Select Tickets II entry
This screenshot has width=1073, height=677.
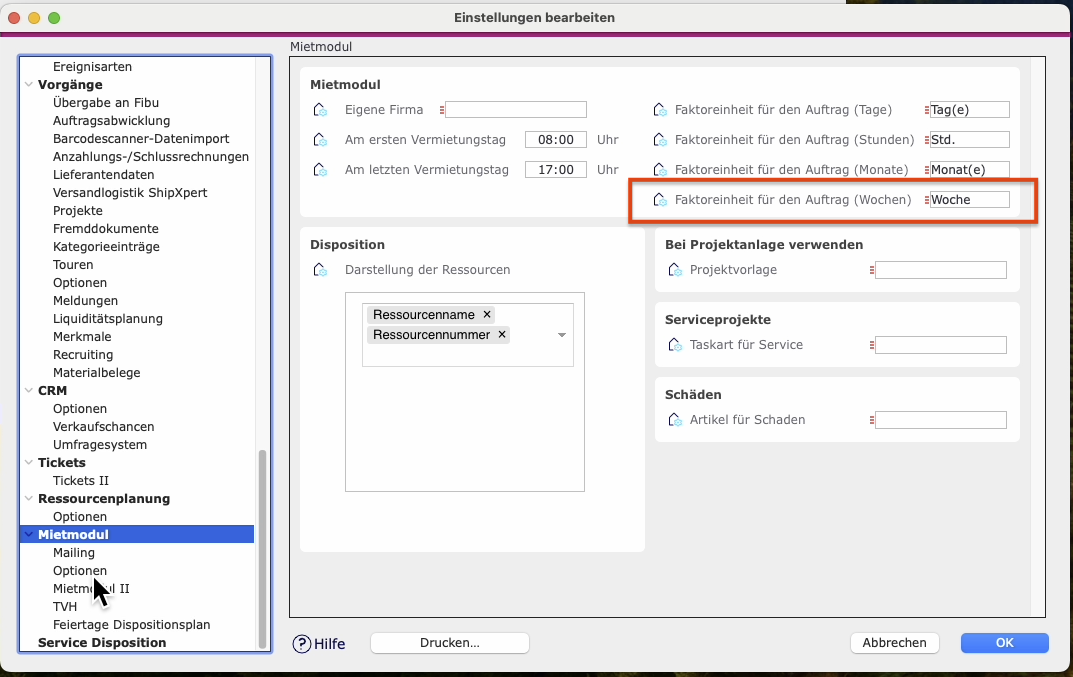coord(81,481)
